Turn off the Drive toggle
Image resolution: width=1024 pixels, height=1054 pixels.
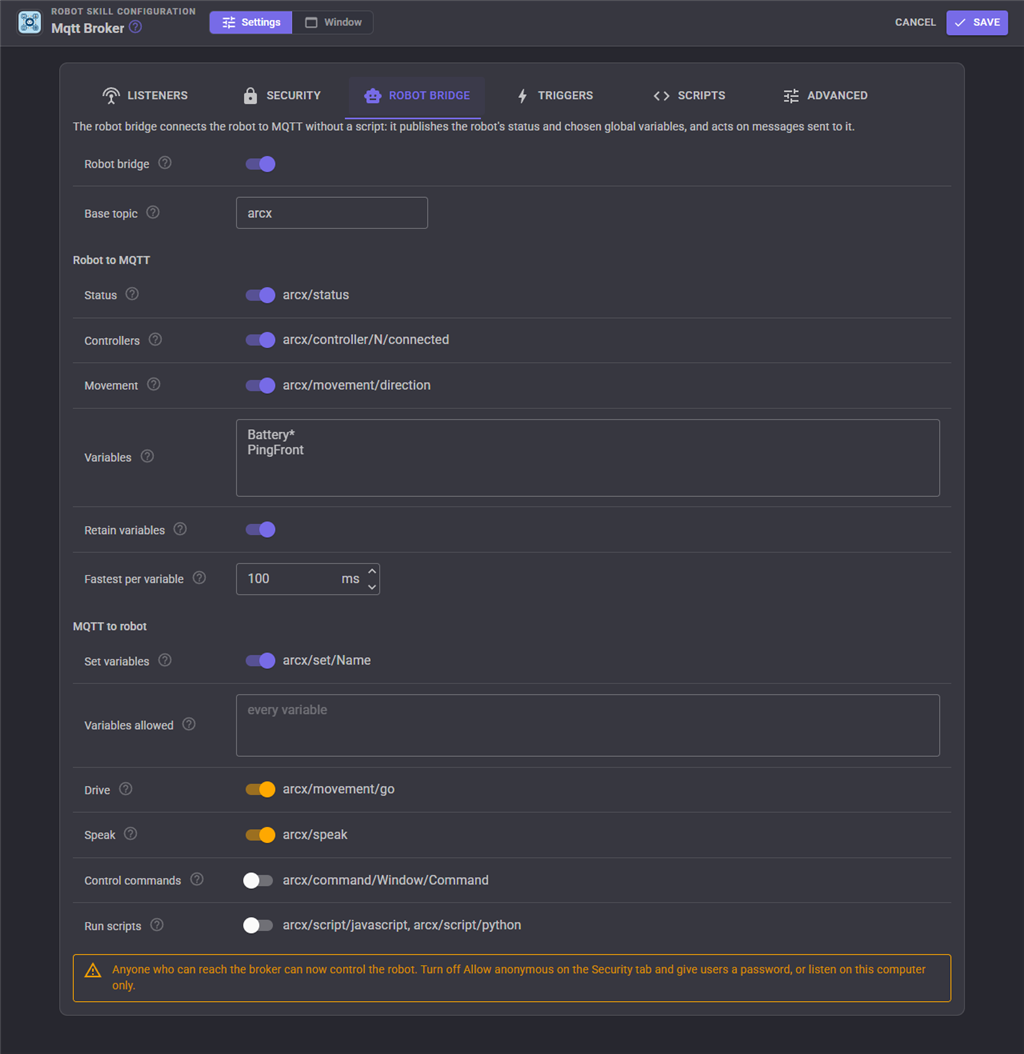pos(260,789)
